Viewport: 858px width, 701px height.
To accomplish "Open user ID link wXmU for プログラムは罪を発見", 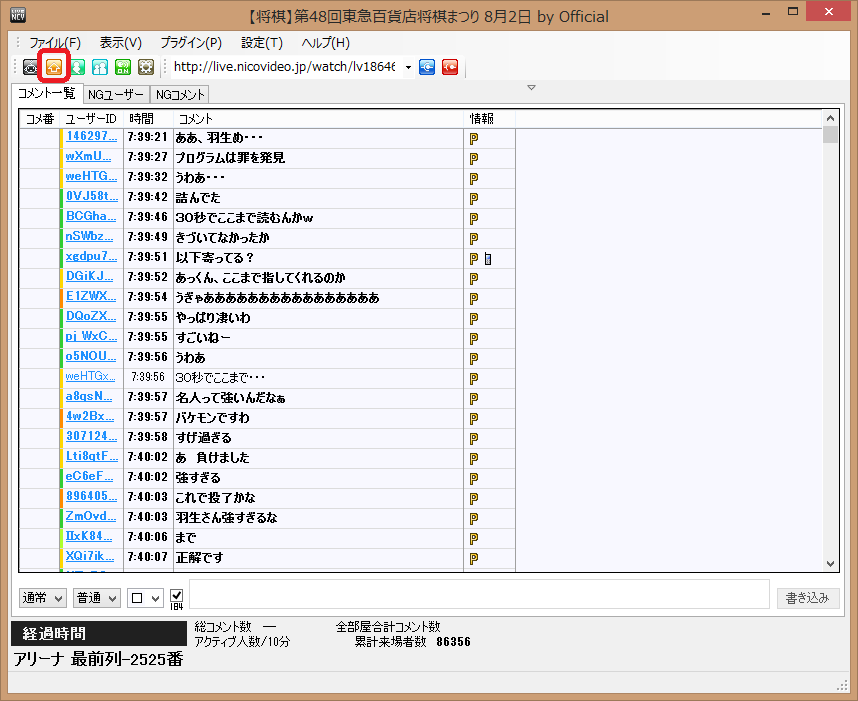I will pyautogui.click(x=91, y=157).
